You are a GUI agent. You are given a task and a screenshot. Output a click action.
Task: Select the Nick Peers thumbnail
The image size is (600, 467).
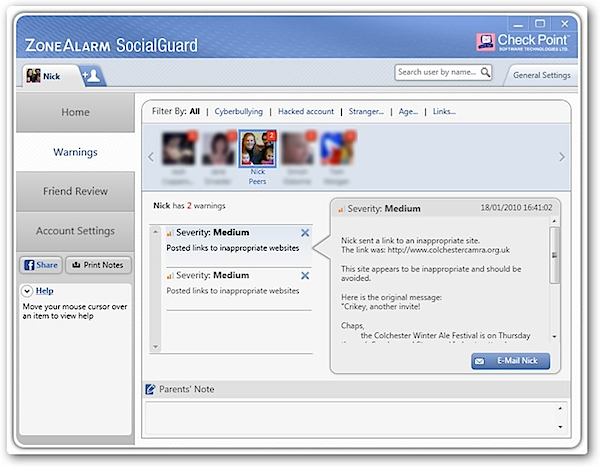coord(257,149)
